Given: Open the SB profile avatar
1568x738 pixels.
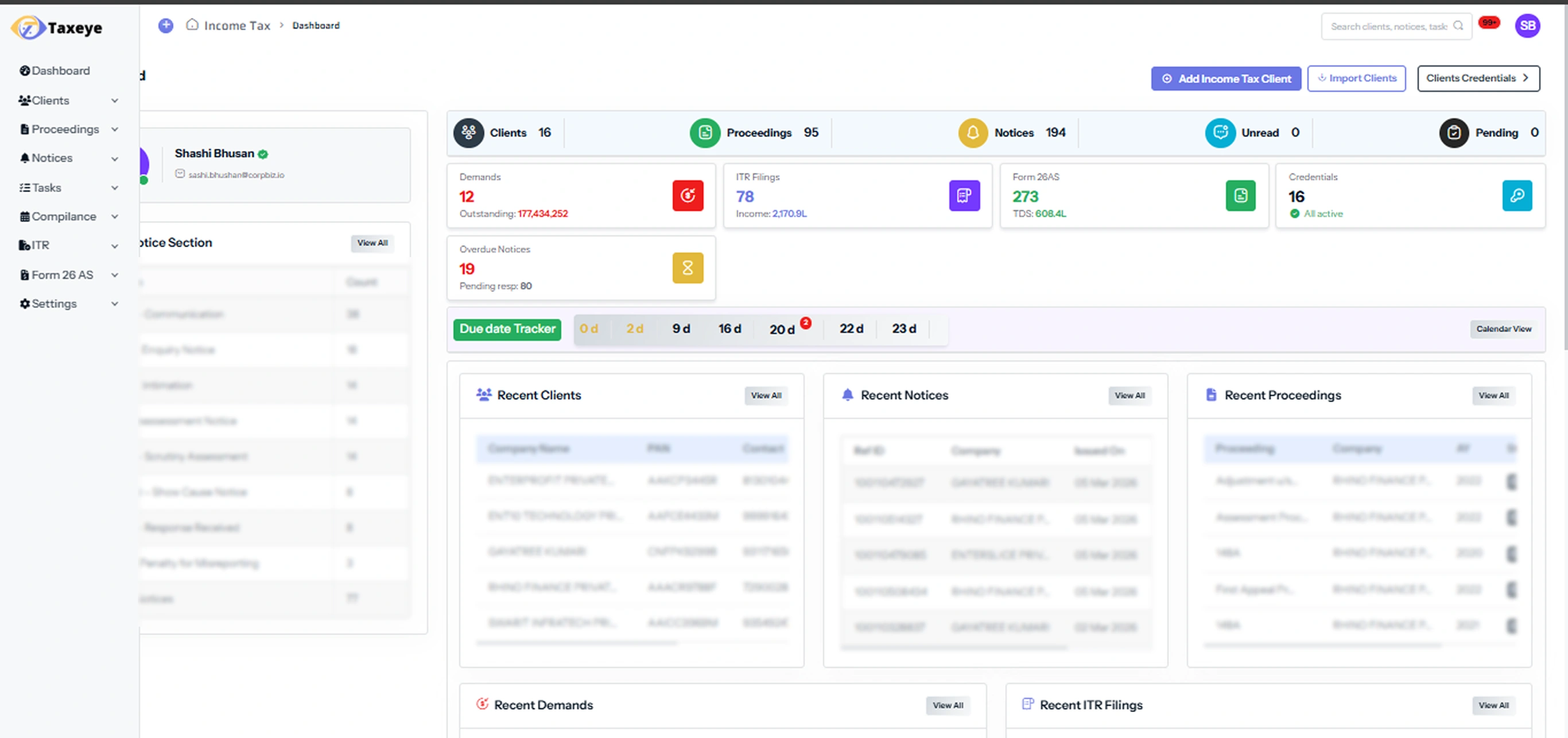Looking at the screenshot, I should [x=1528, y=26].
